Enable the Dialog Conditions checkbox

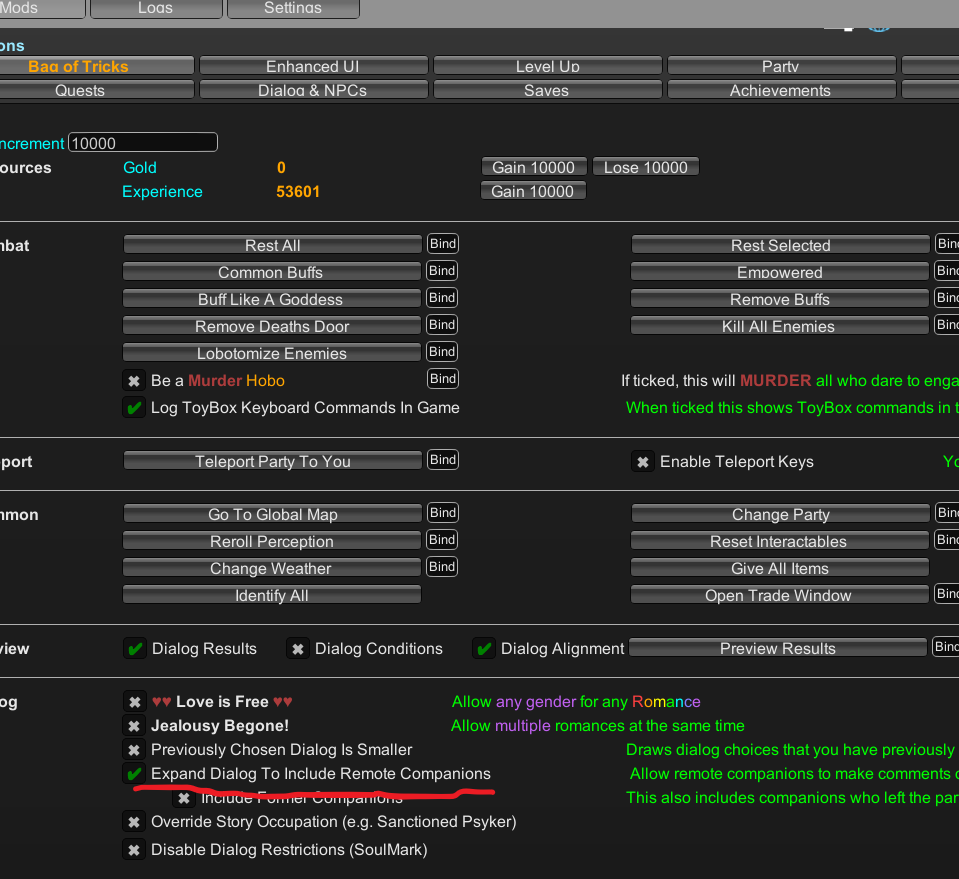[297, 648]
